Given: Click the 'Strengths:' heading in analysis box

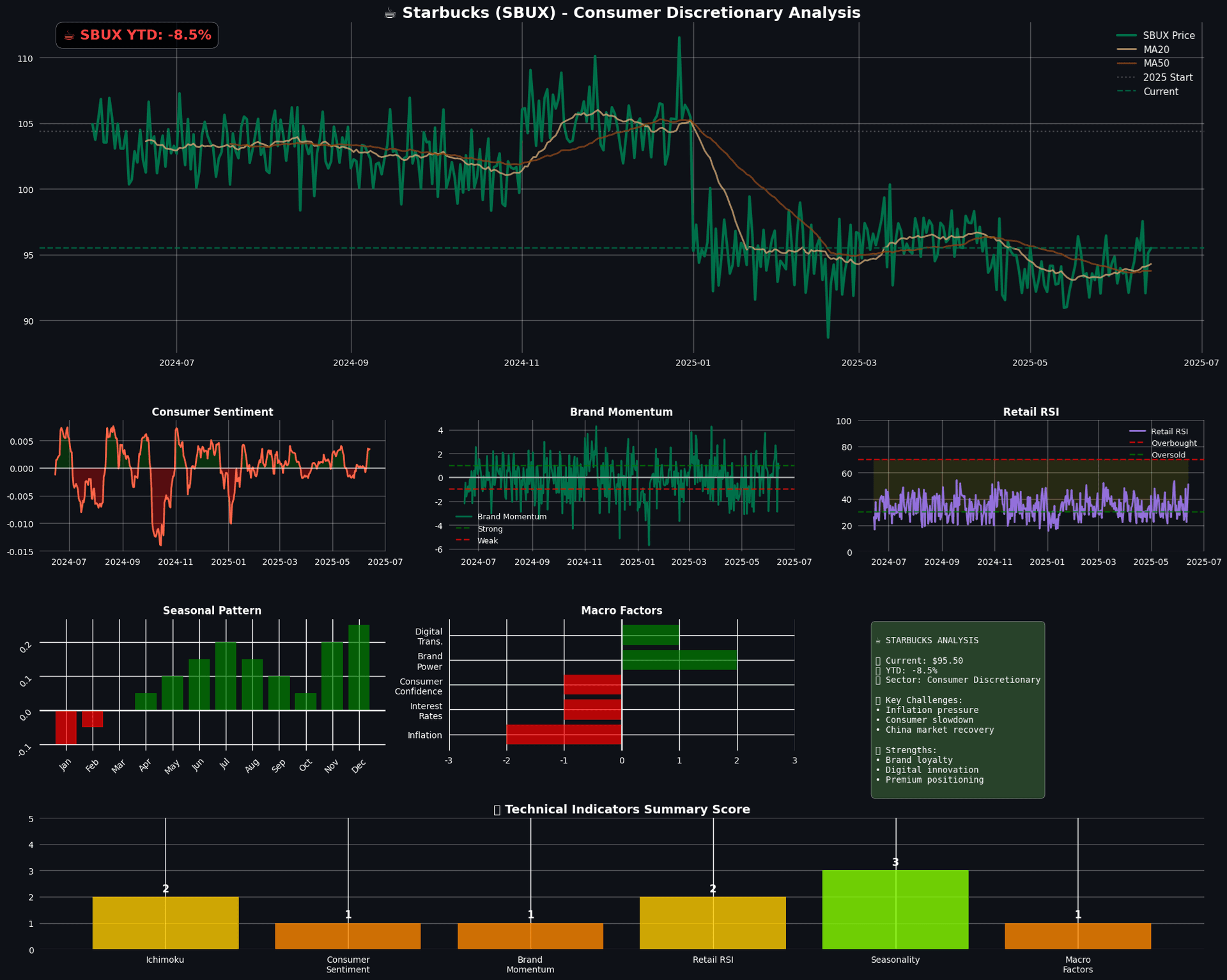Looking at the screenshot, I should pyautogui.click(x=906, y=750).
